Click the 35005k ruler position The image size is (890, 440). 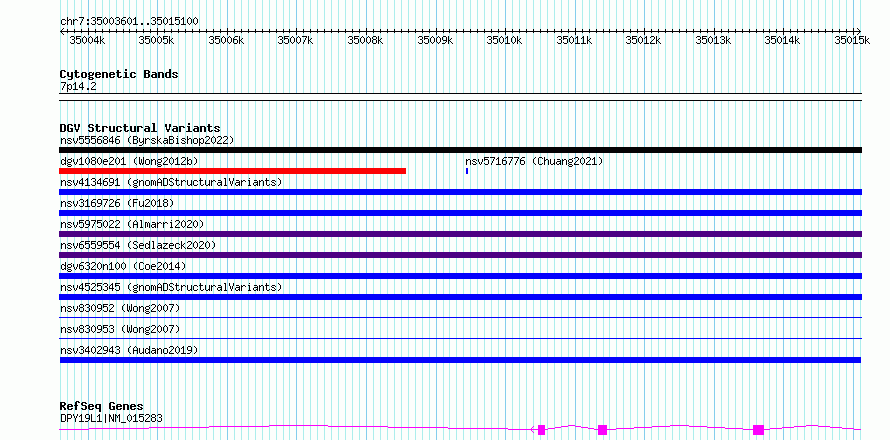pos(157,40)
